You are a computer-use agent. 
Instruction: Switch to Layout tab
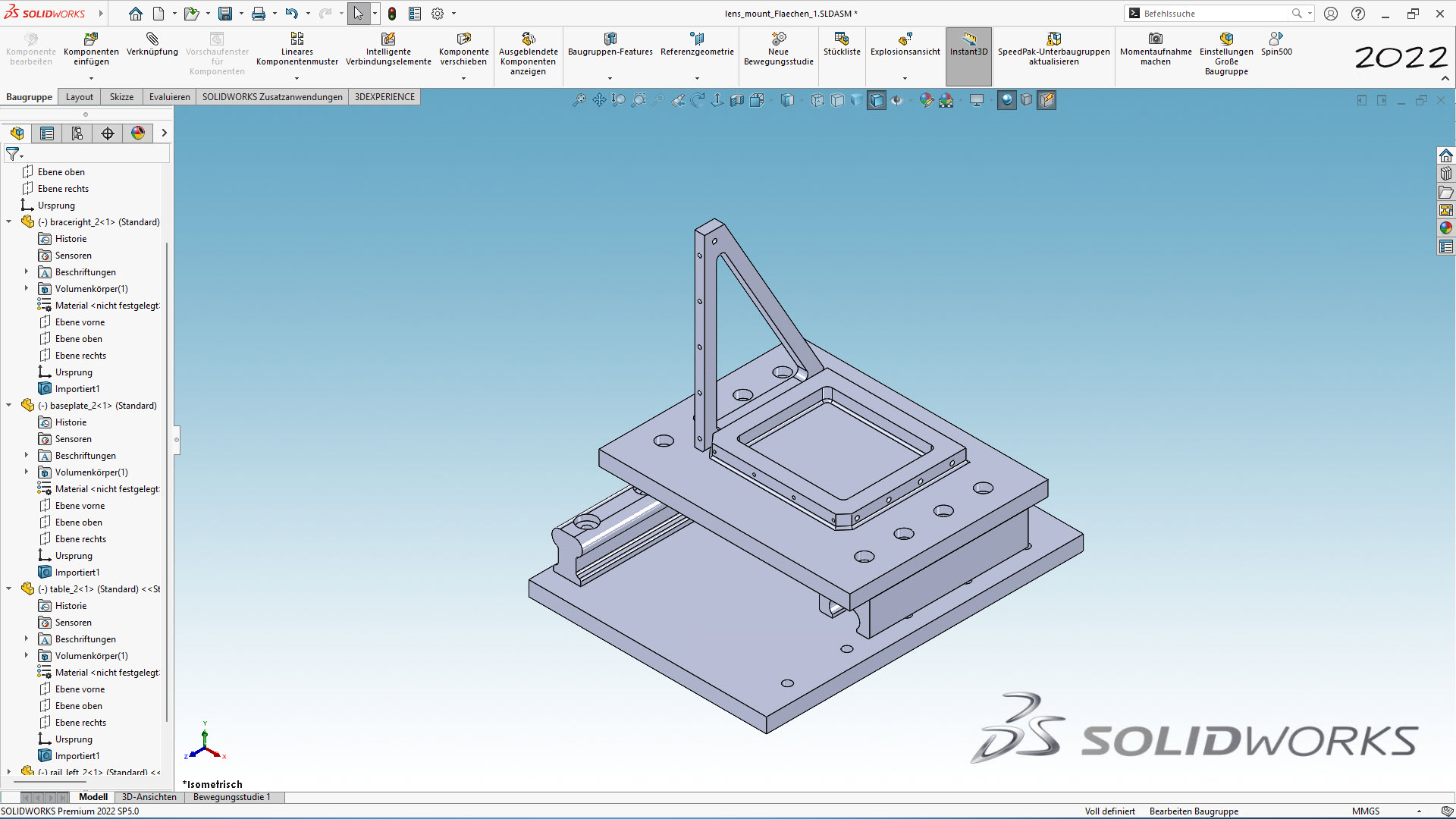pyautogui.click(x=80, y=97)
